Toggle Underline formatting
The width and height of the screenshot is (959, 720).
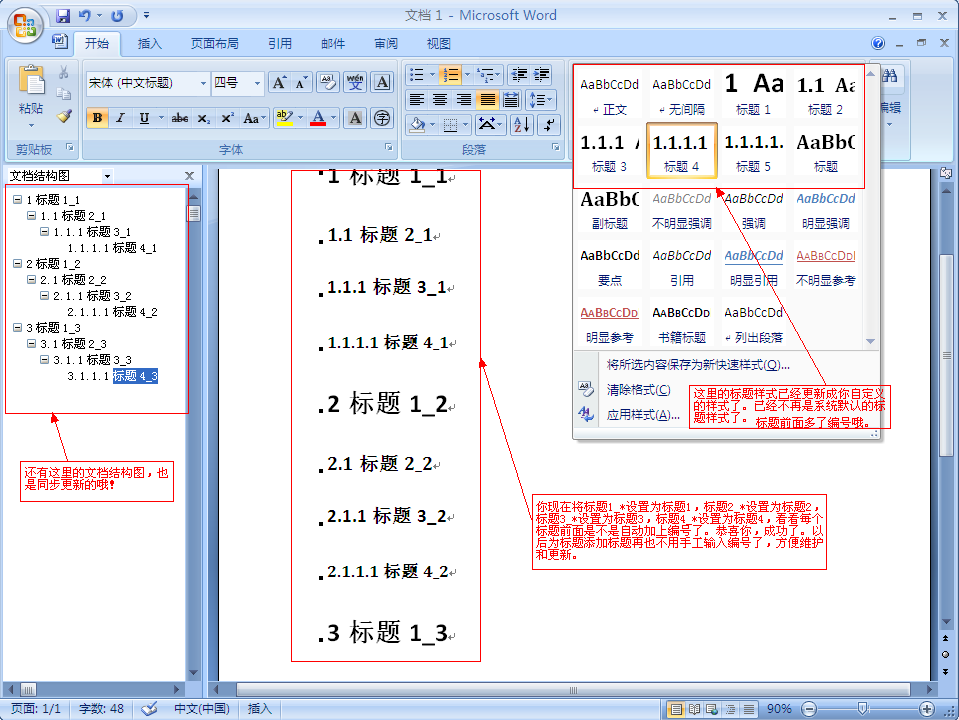pos(144,118)
